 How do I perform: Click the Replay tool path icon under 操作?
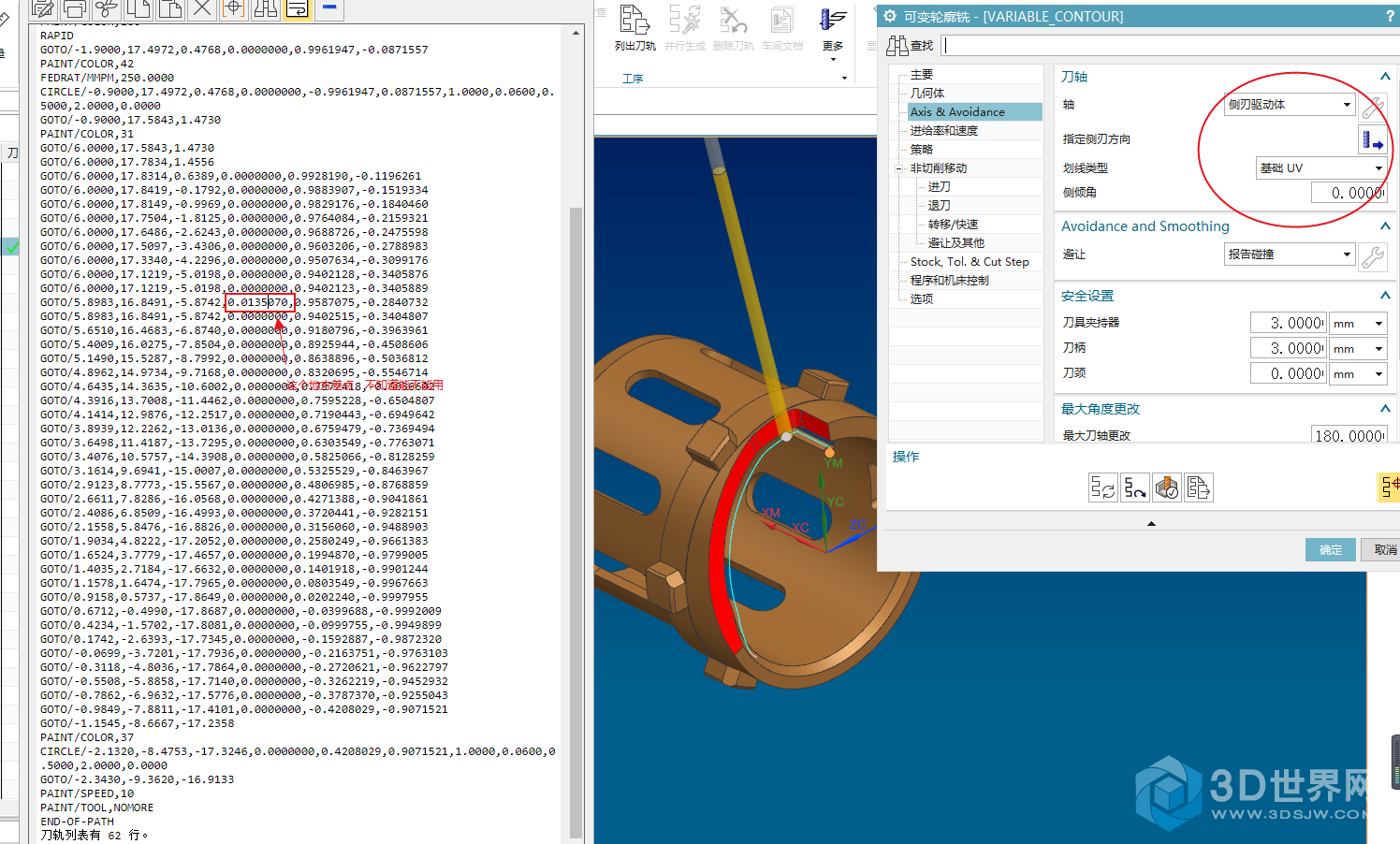click(x=1135, y=487)
